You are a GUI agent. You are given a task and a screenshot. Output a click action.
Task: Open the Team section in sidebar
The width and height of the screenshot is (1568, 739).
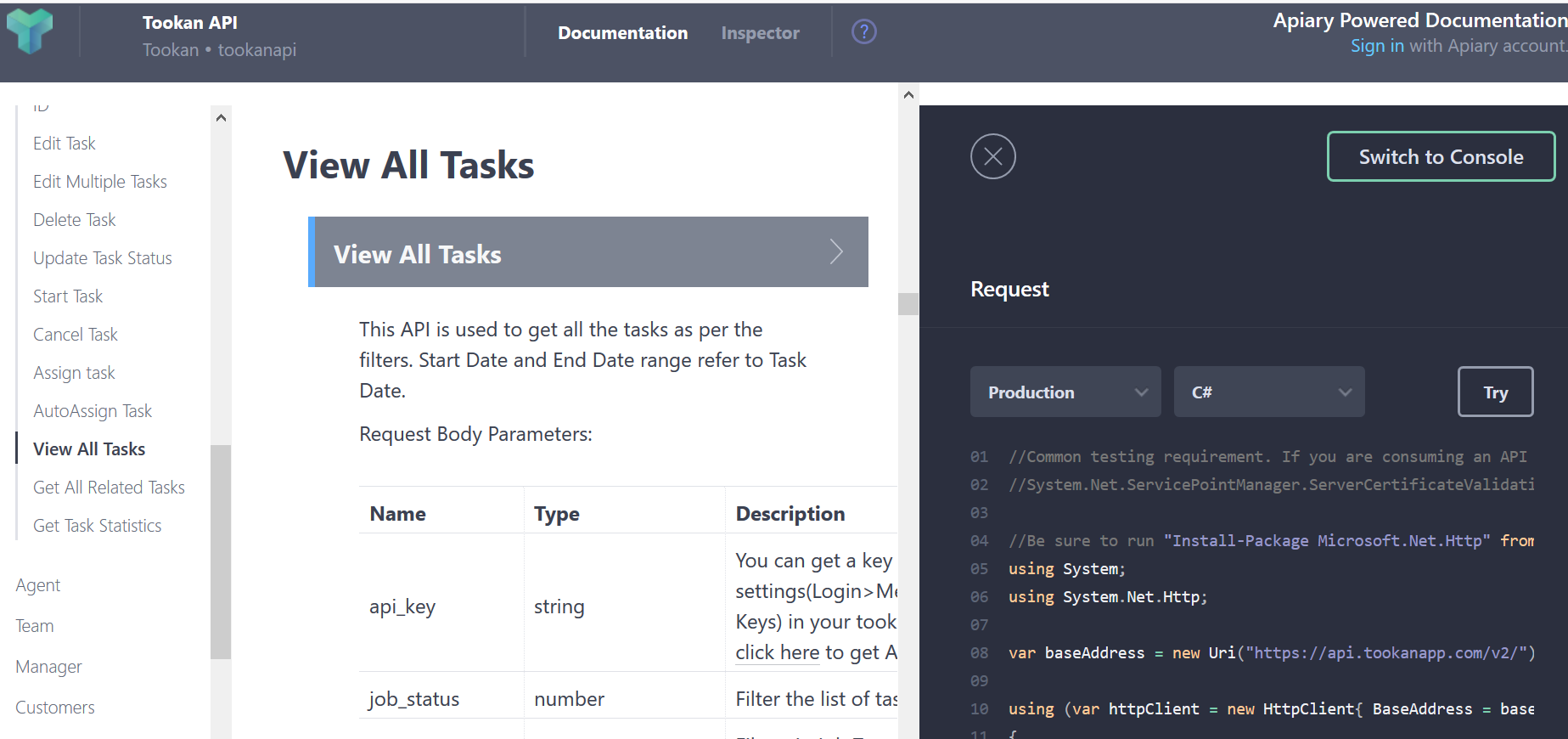tap(35, 626)
